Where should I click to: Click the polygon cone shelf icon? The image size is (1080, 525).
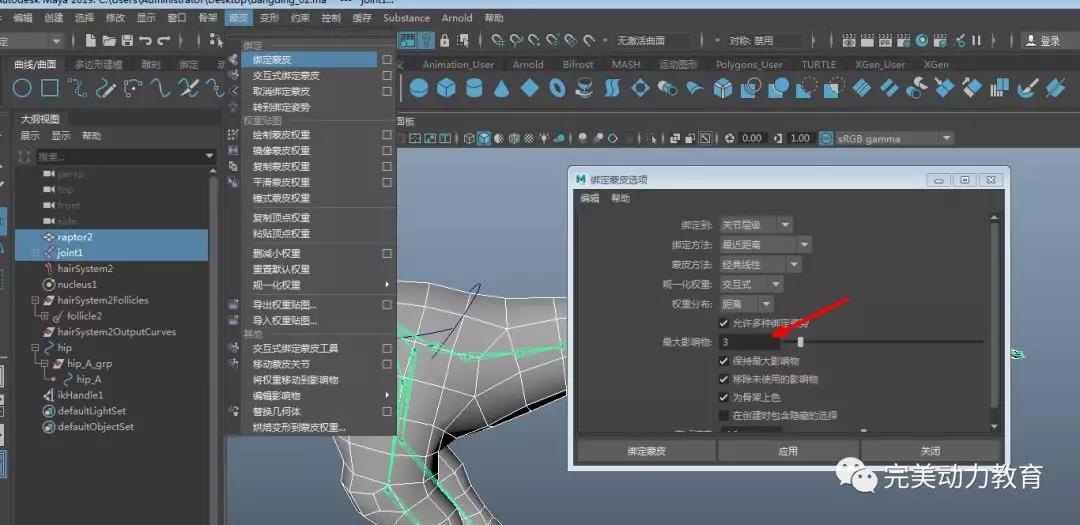pyautogui.click(x=502, y=89)
